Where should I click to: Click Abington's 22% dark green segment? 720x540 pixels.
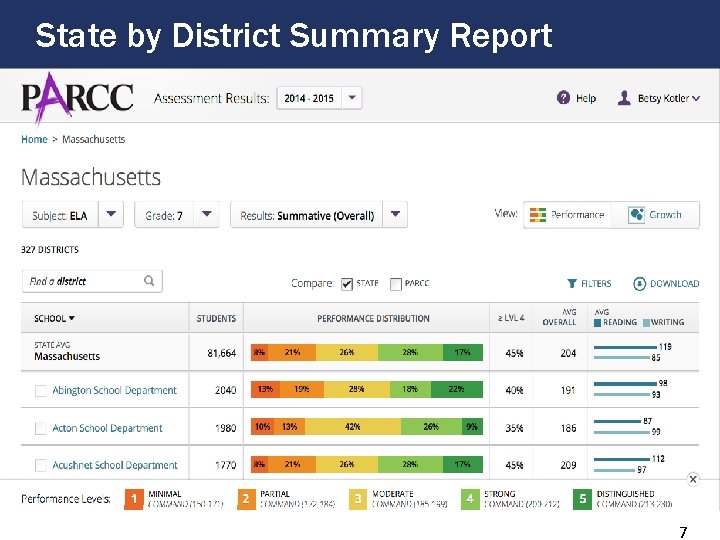pyautogui.click(x=456, y=389)
